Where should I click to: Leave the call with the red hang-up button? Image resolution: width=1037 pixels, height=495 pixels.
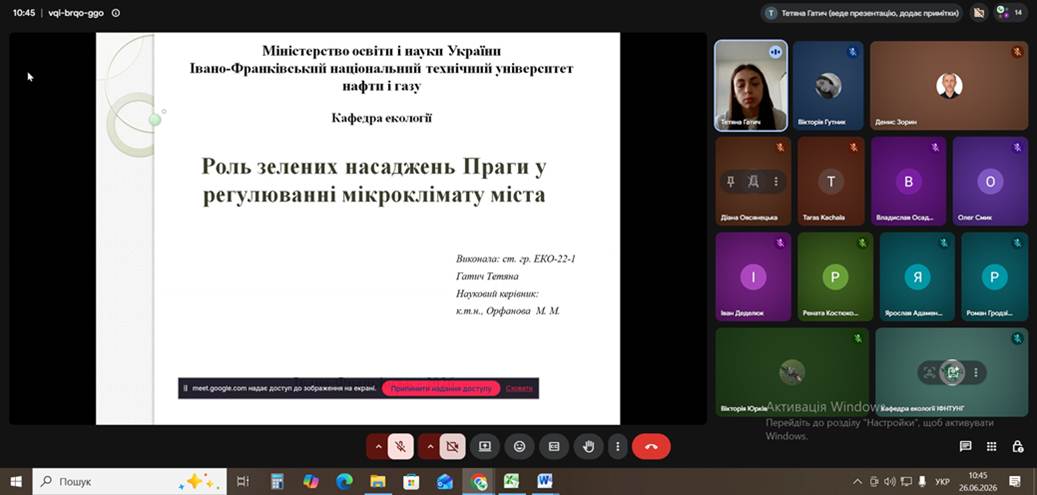click(651, 447)
